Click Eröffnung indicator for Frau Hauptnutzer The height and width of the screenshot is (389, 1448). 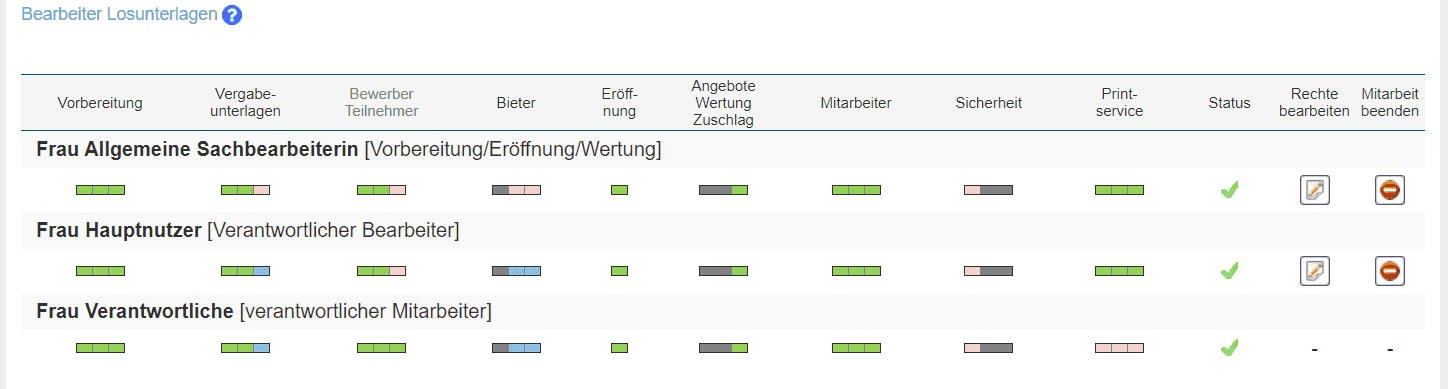click(x=619, y=271)
